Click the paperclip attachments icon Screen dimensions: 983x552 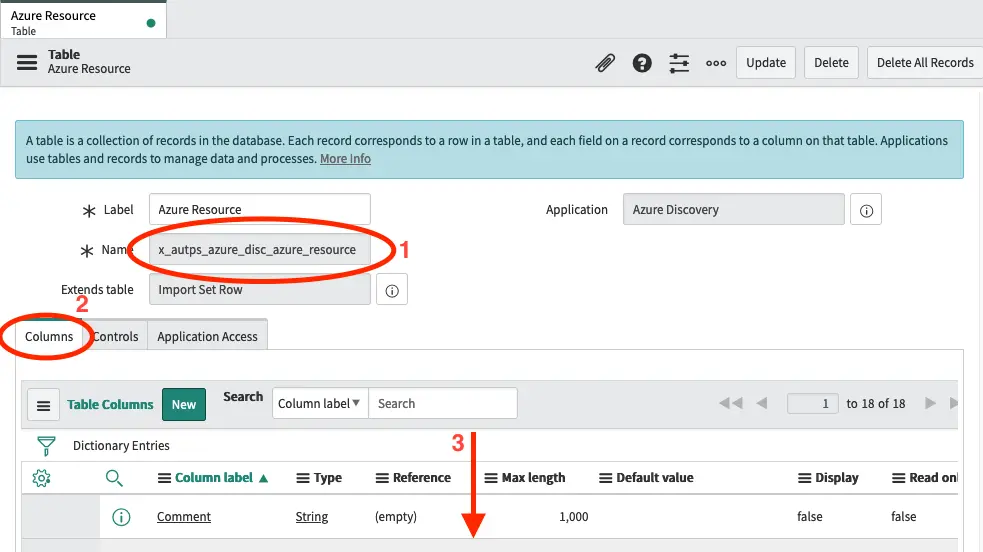tap(605, 63)
